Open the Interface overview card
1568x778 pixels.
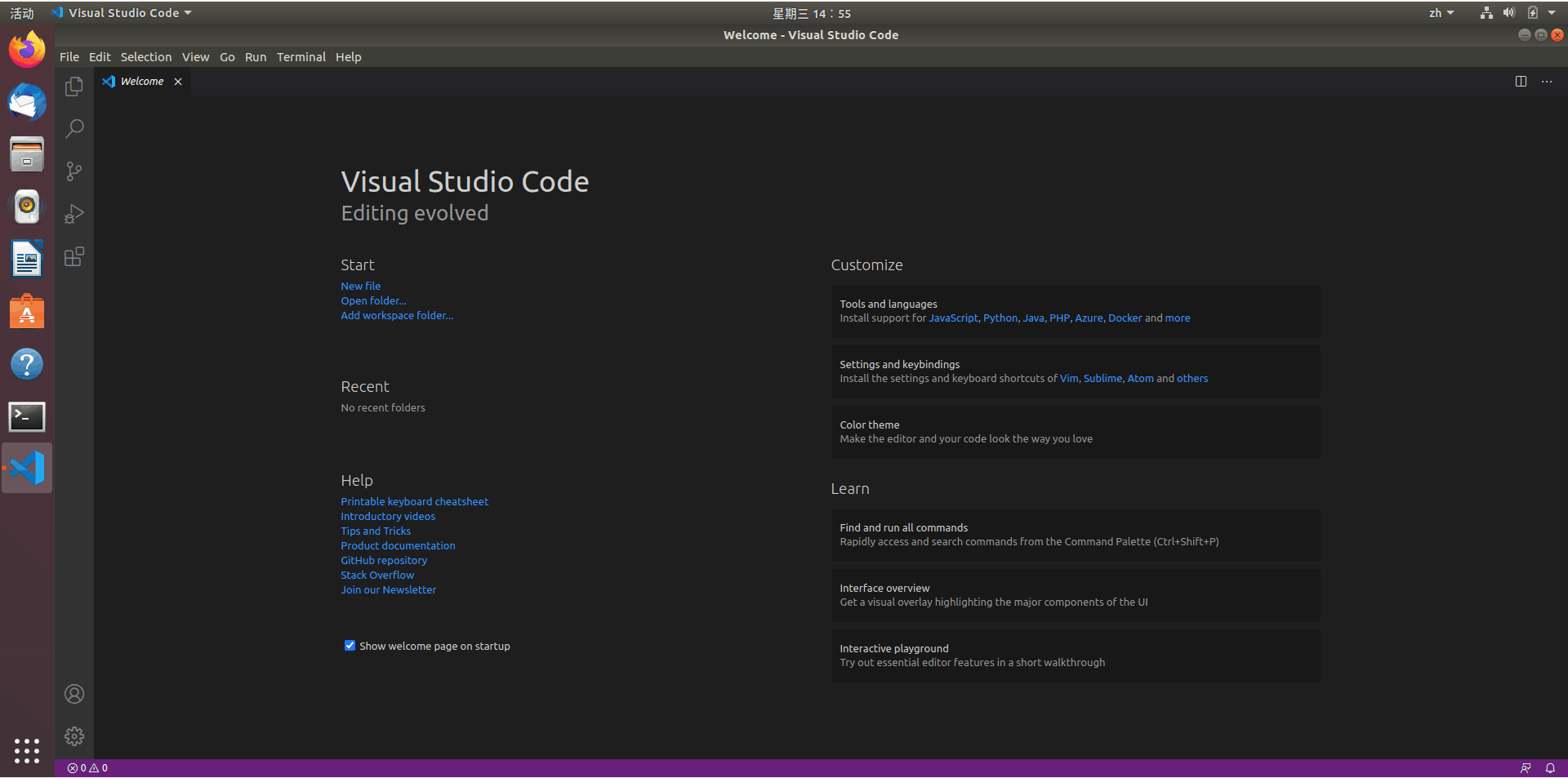coord(1076,595)
